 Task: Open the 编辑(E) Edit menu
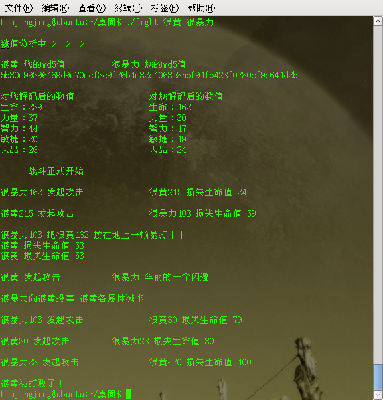55,8
